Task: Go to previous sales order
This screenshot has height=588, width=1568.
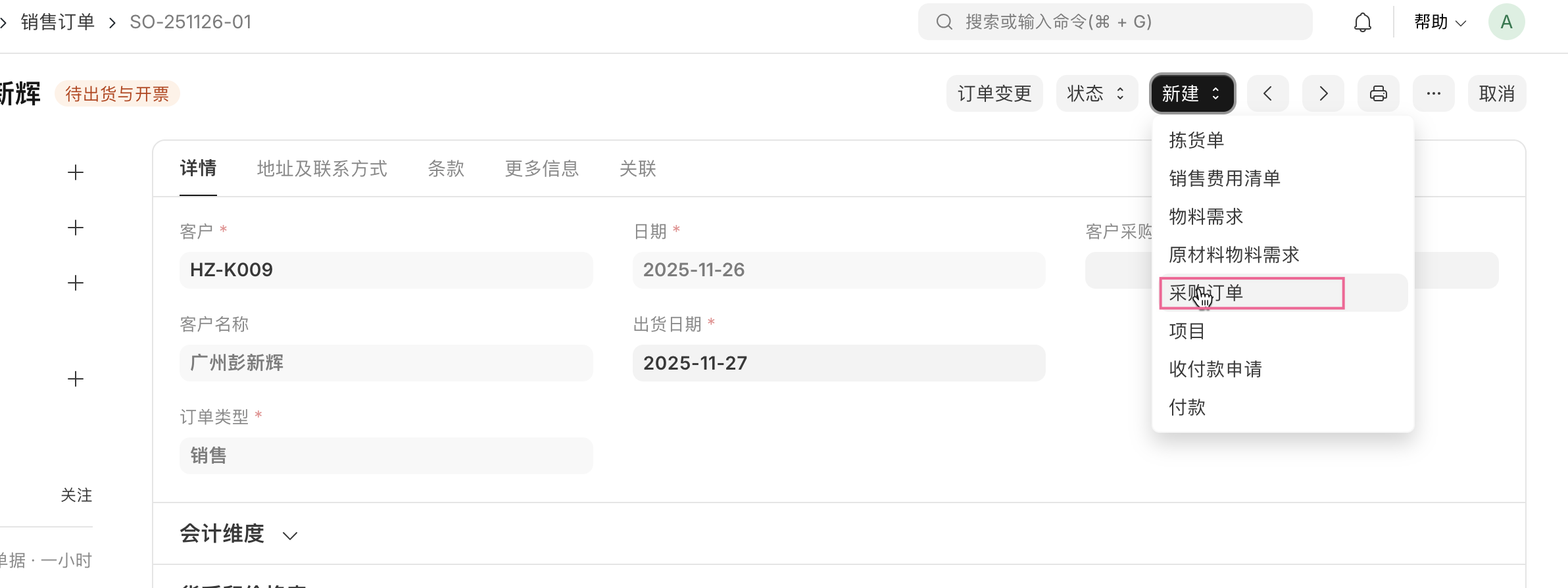Action: tap(1267, 93)
